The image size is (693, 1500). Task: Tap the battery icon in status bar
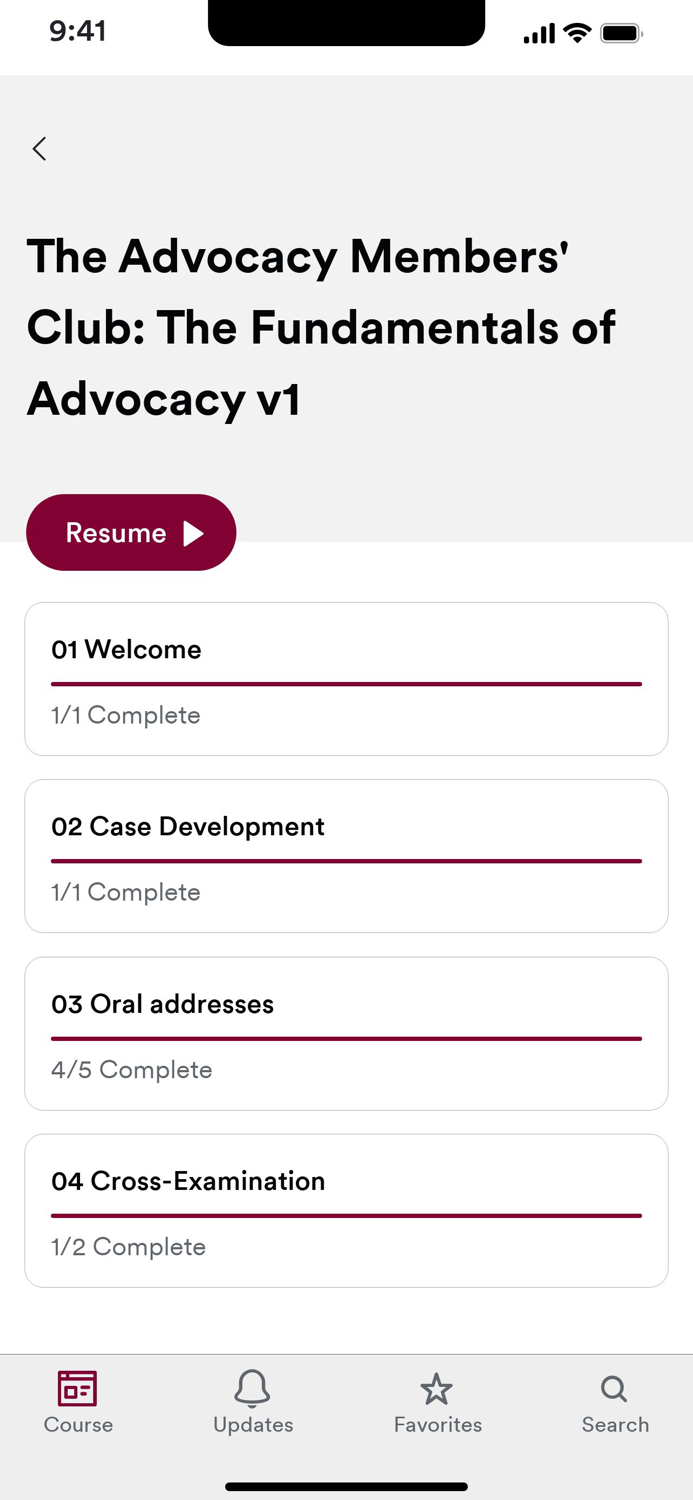click(x=620, y=31)
